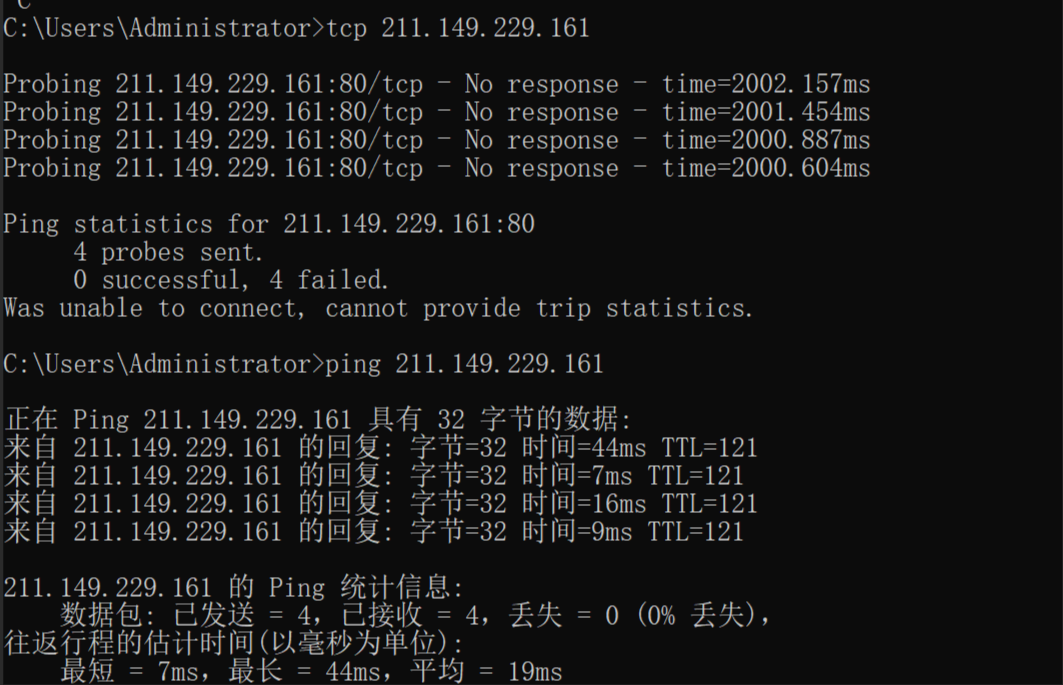1063x685 pixels.
Task: Click the reply line with 时间=44ms
Action: coord(381,448)
